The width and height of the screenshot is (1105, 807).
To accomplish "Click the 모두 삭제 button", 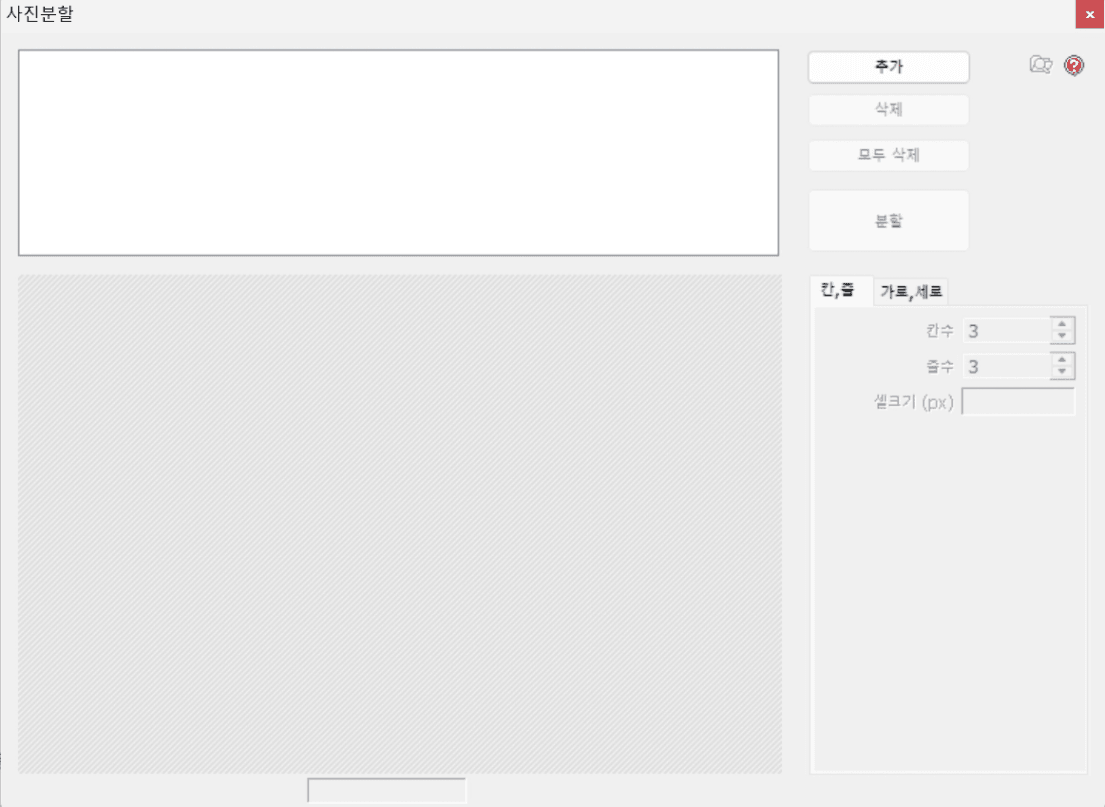I will tap(888, 155).
